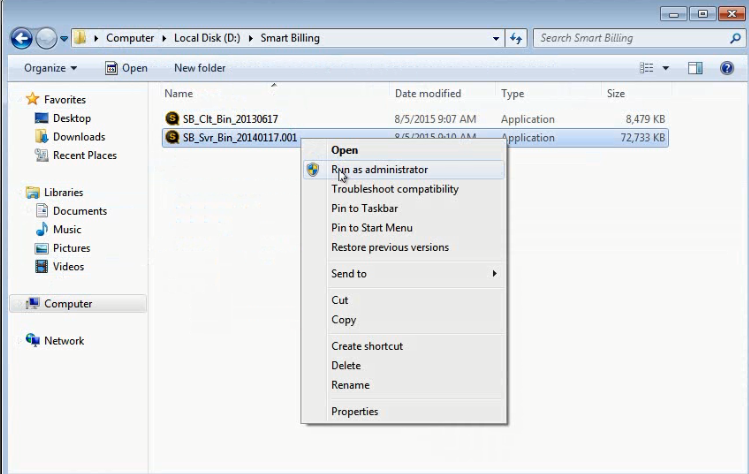This screenshot has height=474, width=749.
Task: Select Computer in the address breadcrumb
Action: 130,38
